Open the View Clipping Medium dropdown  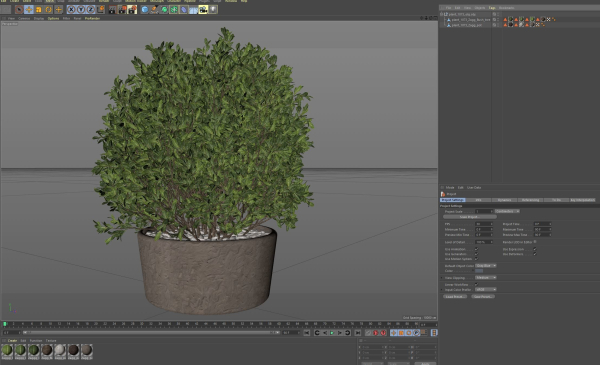(486, 277)
